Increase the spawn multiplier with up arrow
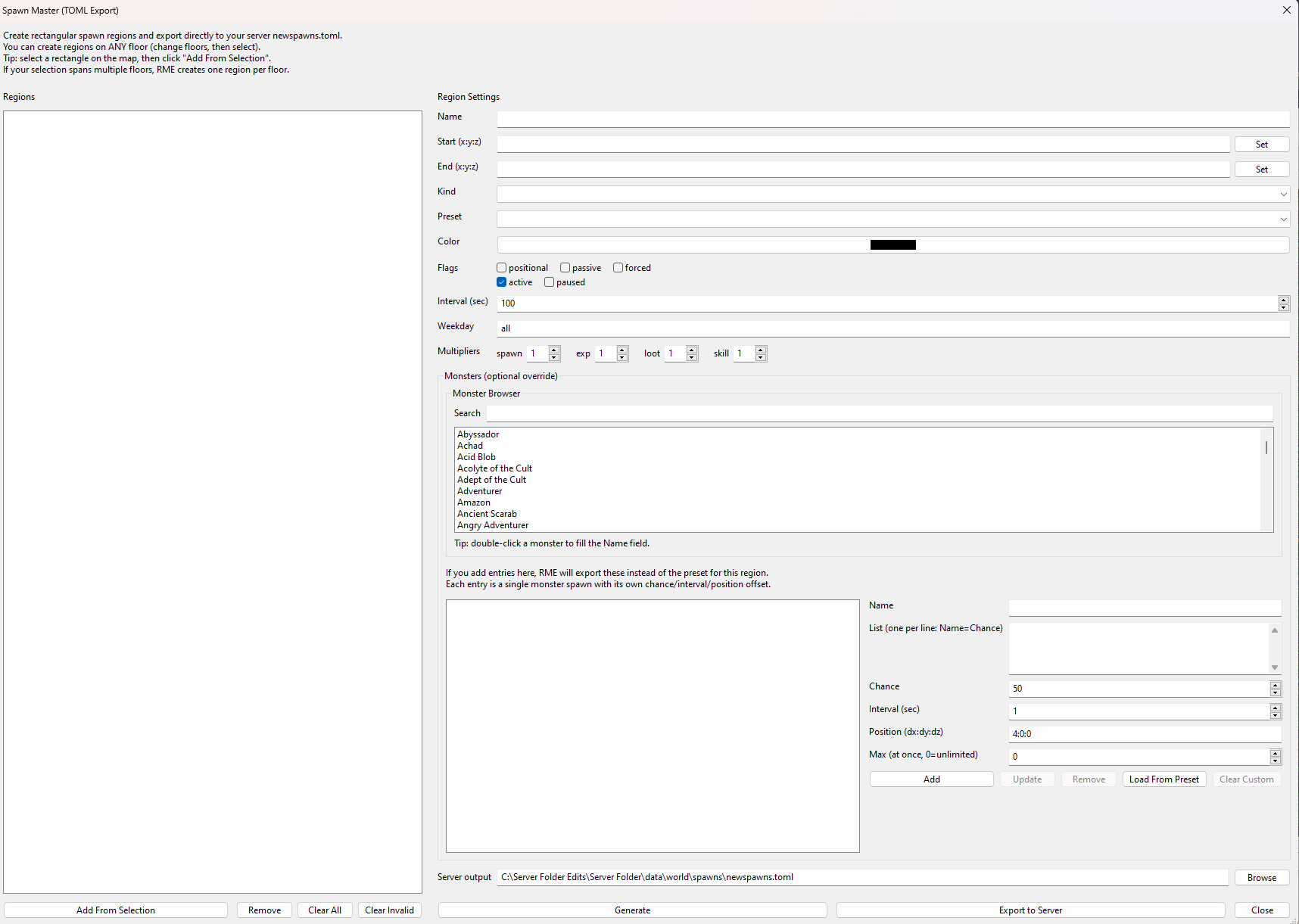Screen dimensions: 1299x924 pos(554,350)
